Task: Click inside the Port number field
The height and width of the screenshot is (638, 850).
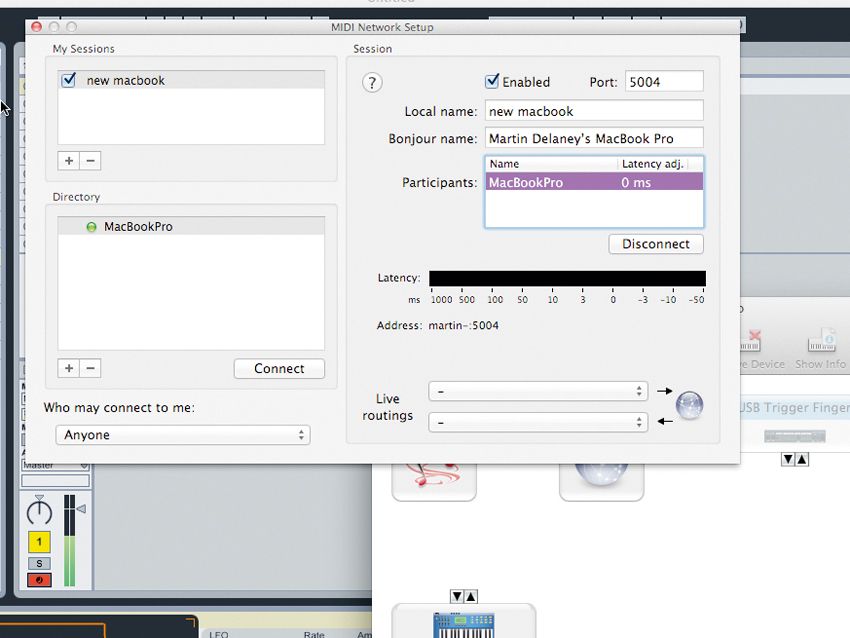Action: coord(662,81)
